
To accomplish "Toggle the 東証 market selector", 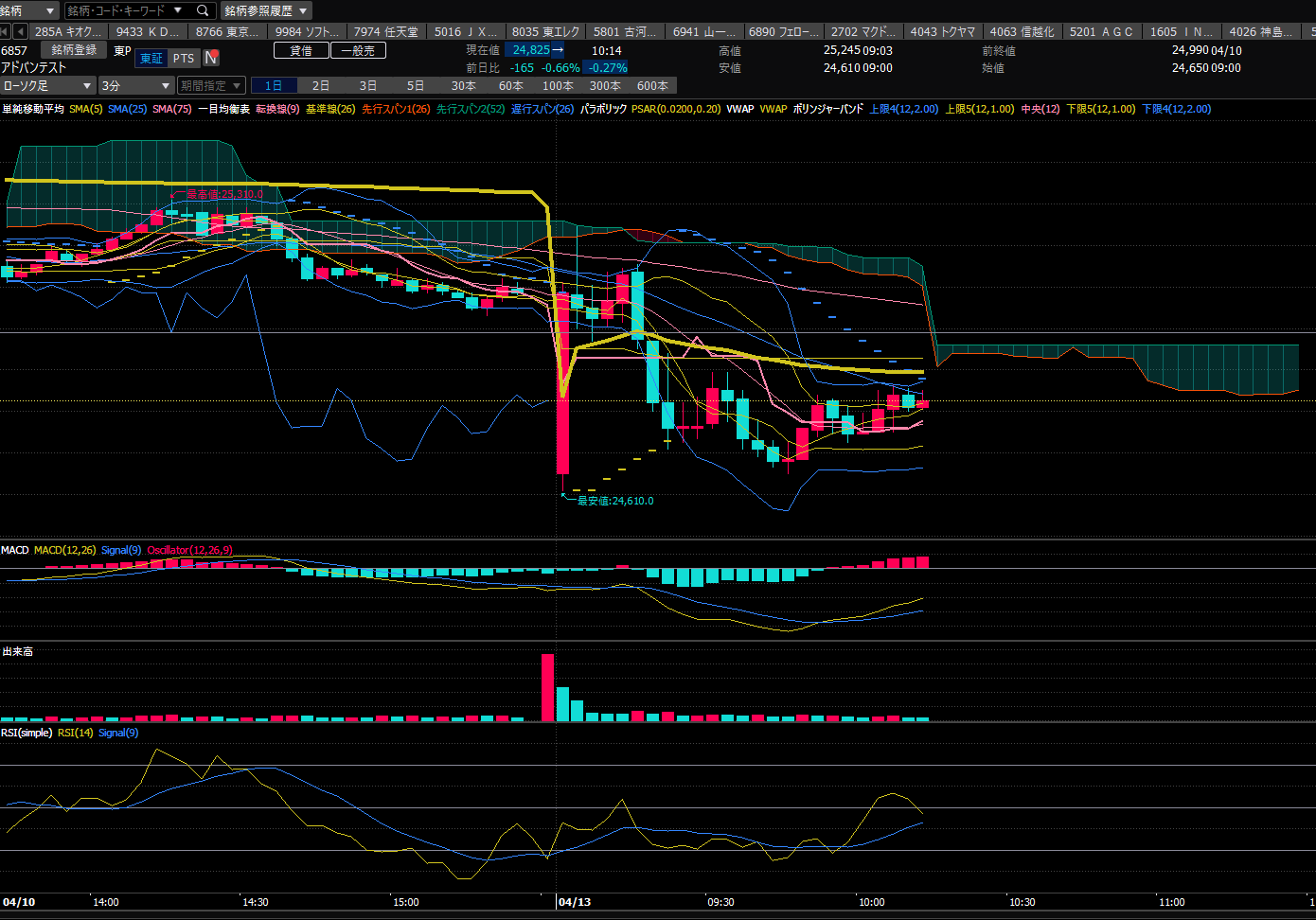I will pyautogui.click(x=151, y=58).
